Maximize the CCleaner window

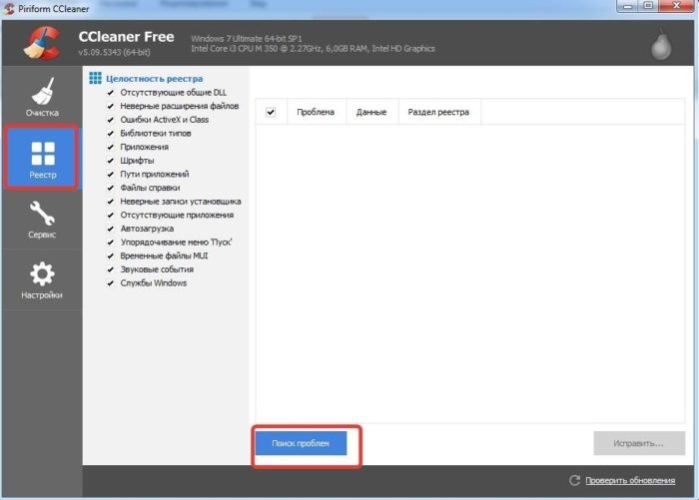pos(649,6)
